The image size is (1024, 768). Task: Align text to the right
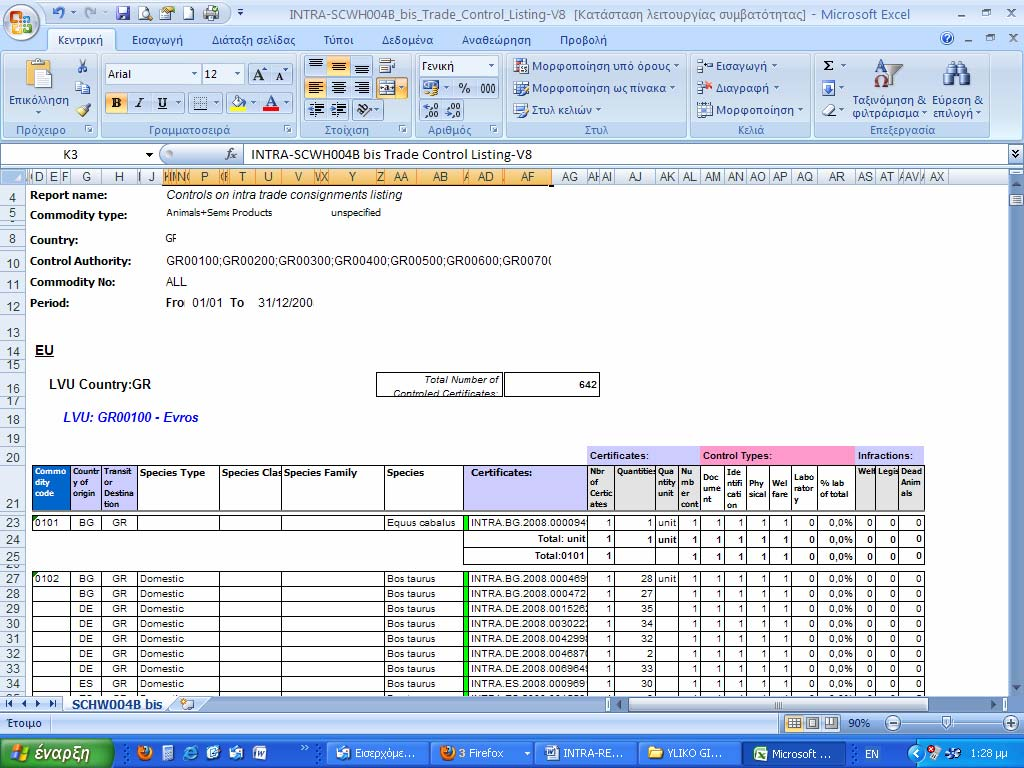tap(361, 88)
